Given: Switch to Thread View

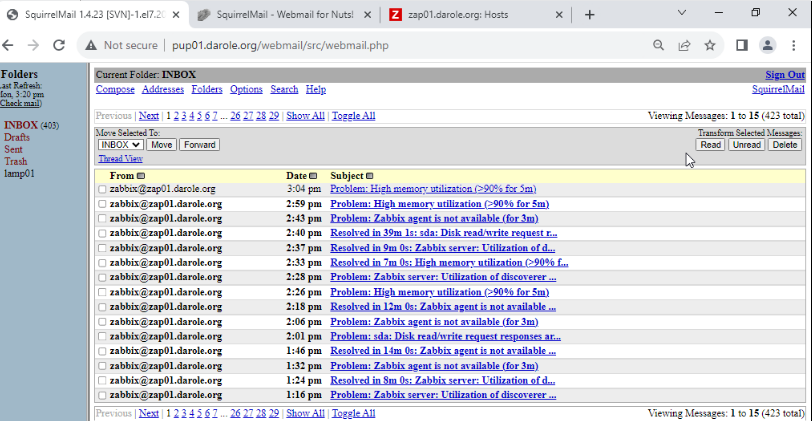Looking at the screenshot, I should pyautogui.click(x=120, y=158).
